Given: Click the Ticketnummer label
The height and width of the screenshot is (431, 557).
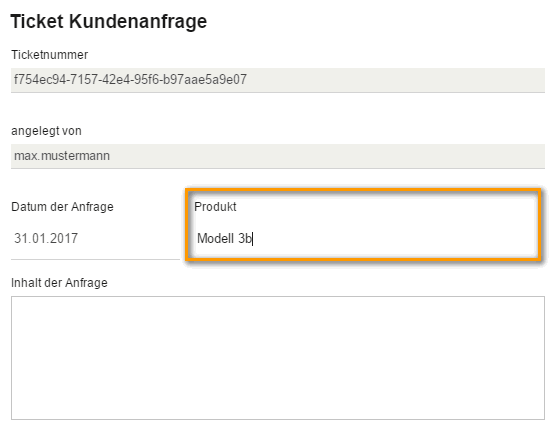Looking at the screenshot, I should pos(49,55).
